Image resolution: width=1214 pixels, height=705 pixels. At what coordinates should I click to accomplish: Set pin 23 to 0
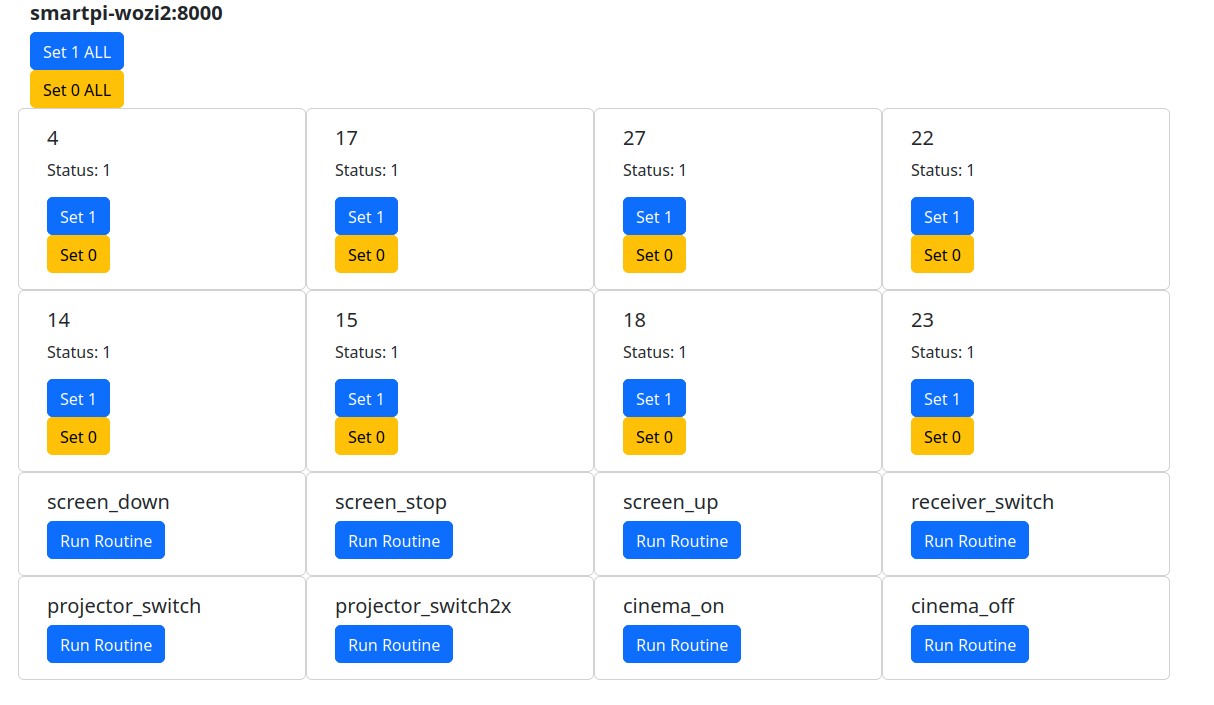click(x=942, y=437)
